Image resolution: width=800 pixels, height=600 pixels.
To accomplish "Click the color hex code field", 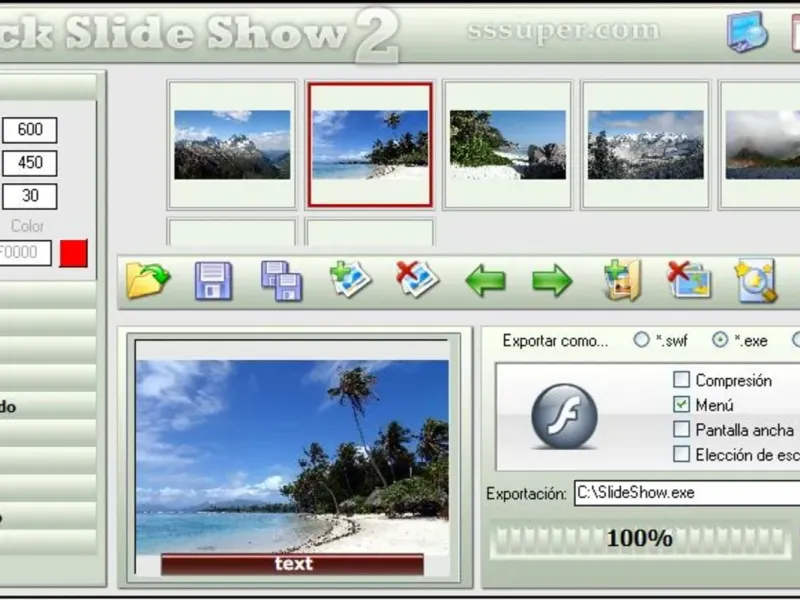I will [24, 253].
